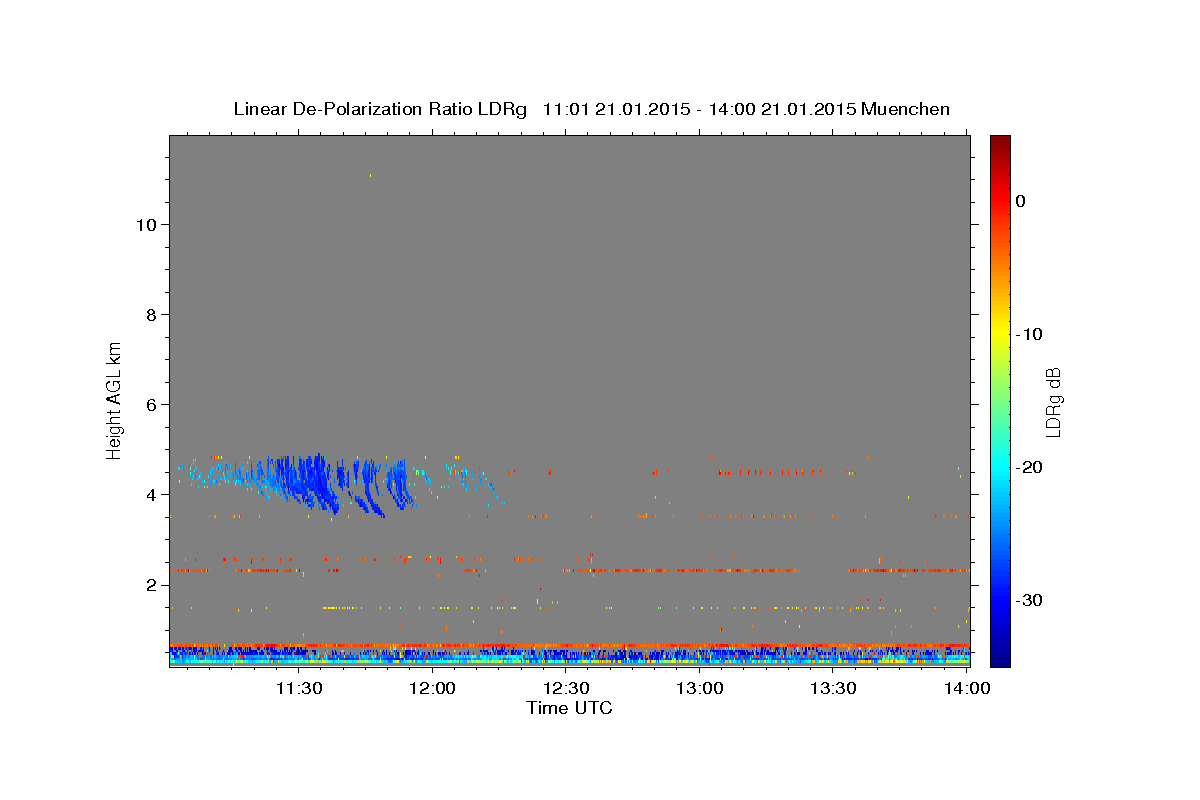Click the 13:30 time tick label
The image size is (1200, 800).
(x=833, y=688)
